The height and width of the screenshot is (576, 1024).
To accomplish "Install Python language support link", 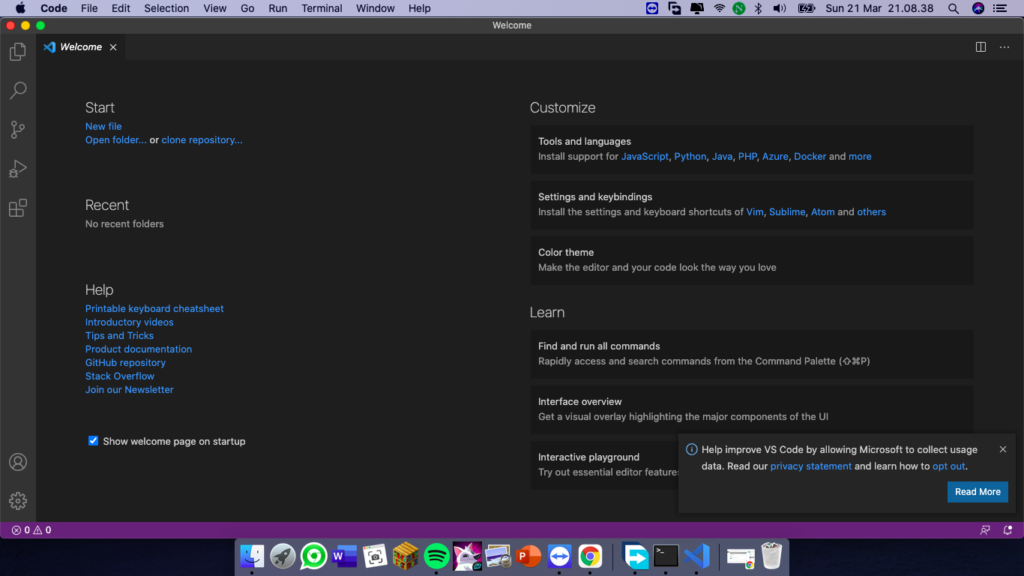I will [x=690, y=156].
